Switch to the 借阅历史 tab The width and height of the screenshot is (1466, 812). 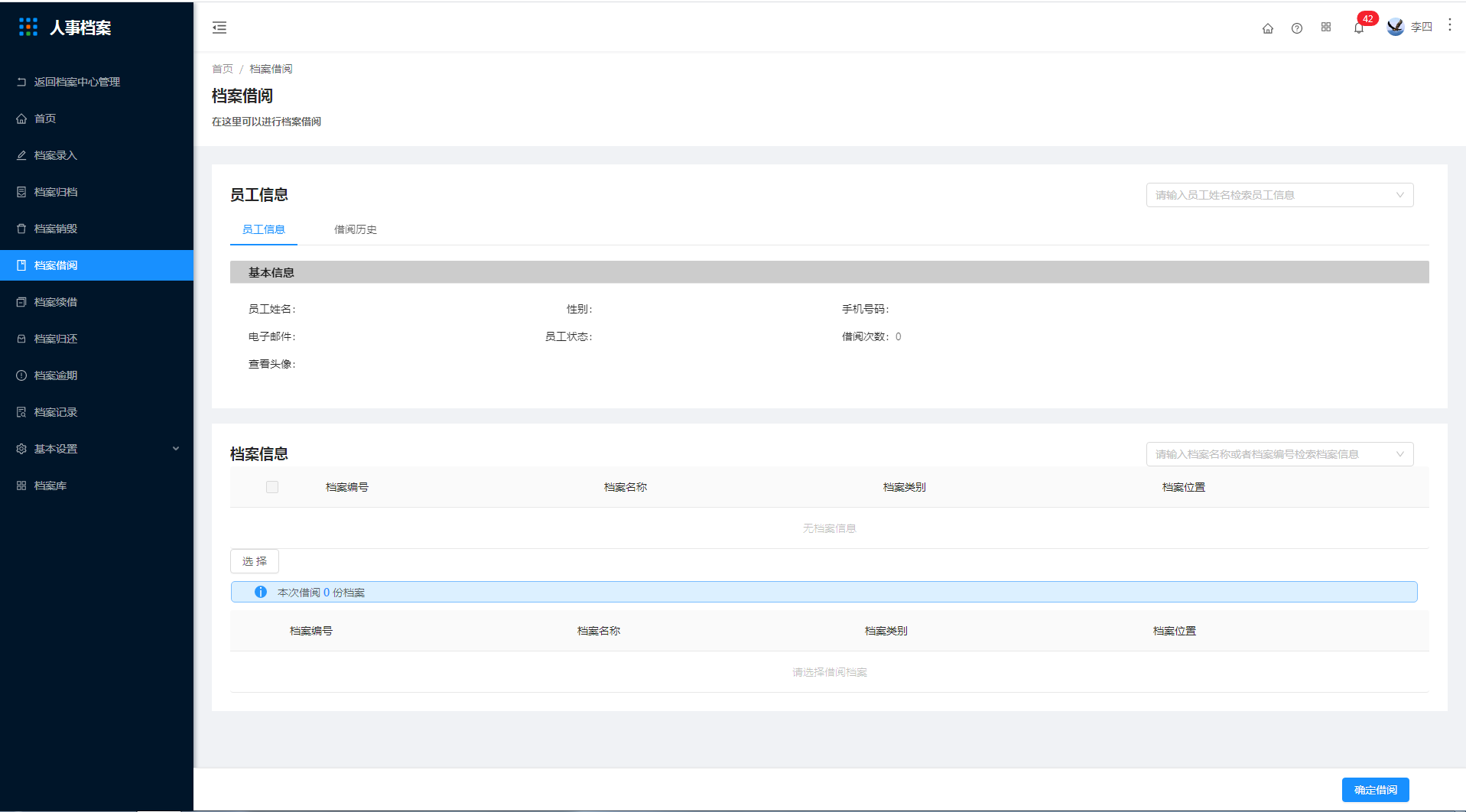pos(356,229)
